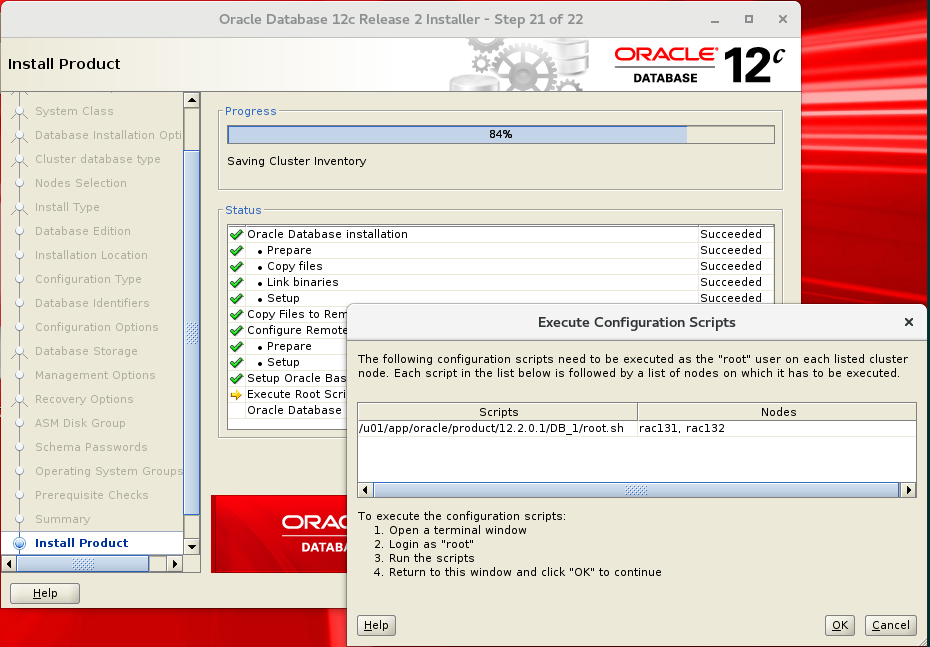Maximize the Oracle installer window
Viewport: 930px width, 647px height.
tap(749, 20)
